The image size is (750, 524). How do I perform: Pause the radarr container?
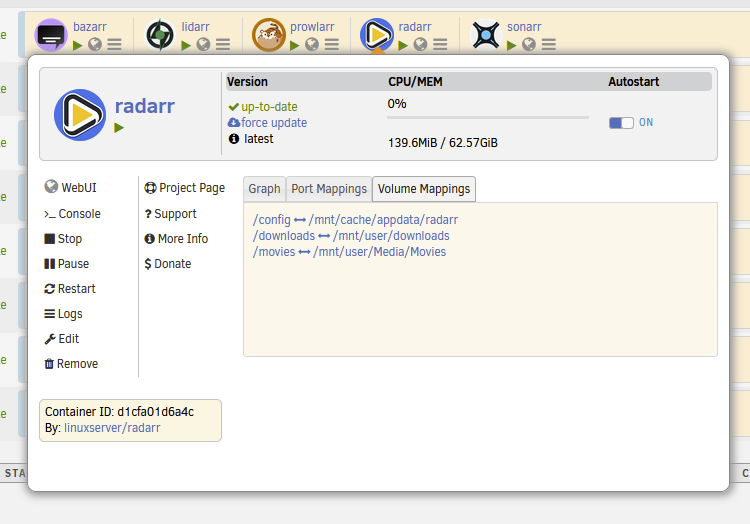coord(66,263)
